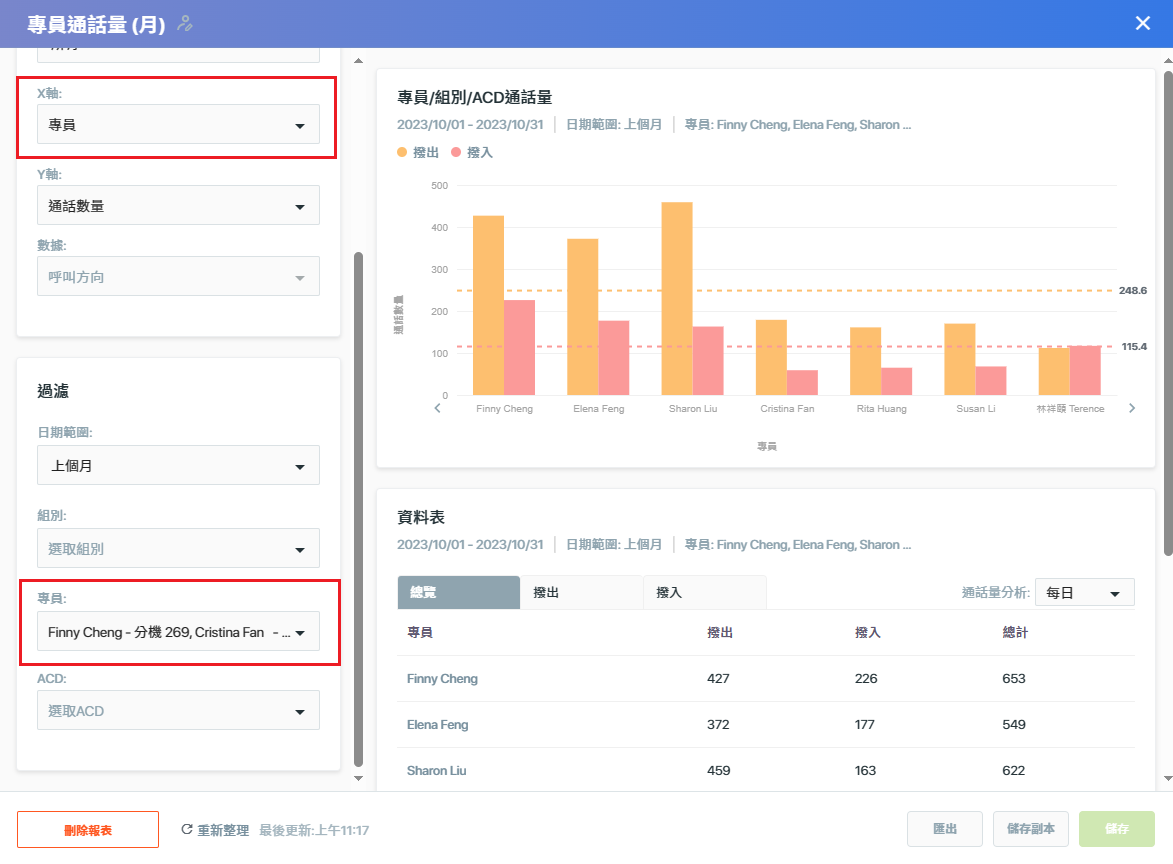Image resolution: width=1173 pixels, height=864 pixels.
Task: Click the Rita Huang axis label
Action: pos(881,408)
